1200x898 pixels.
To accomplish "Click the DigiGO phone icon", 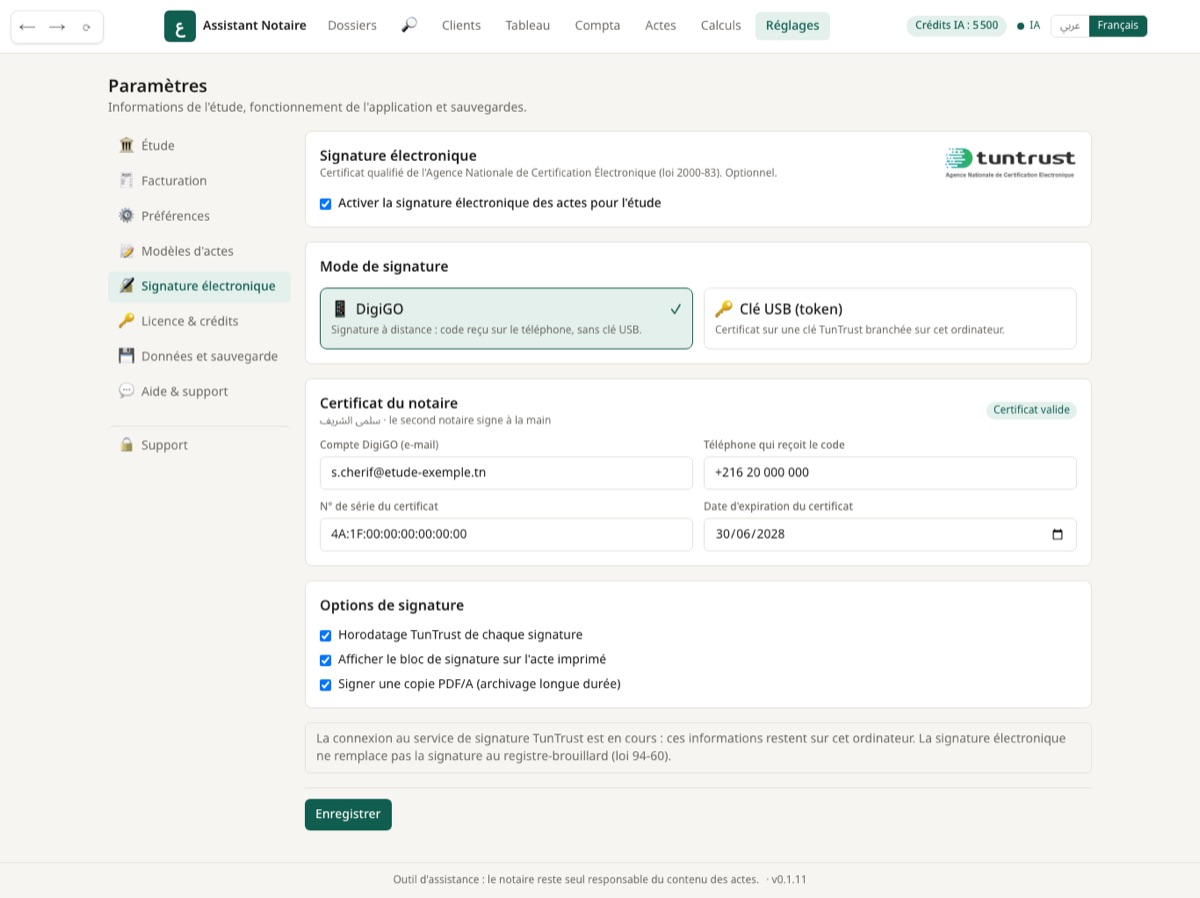I will (x=340, y=309).
